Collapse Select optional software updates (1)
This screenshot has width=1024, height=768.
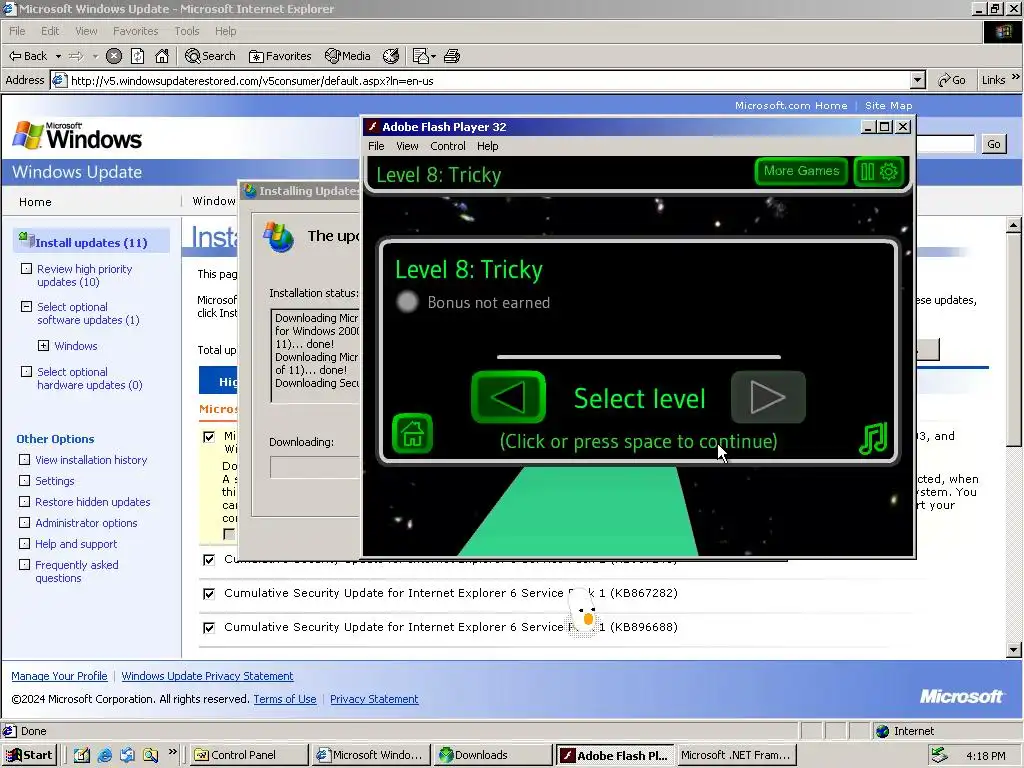coord(26,306)
